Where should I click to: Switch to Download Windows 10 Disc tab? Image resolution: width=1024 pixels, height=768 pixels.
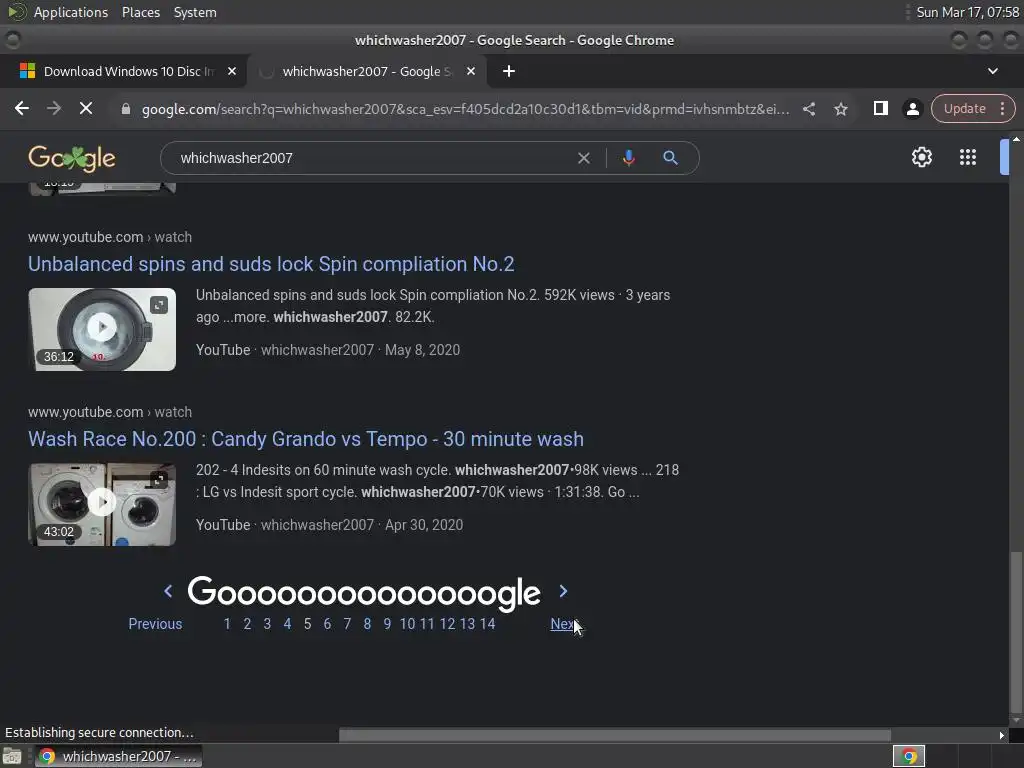coord(123,71)
